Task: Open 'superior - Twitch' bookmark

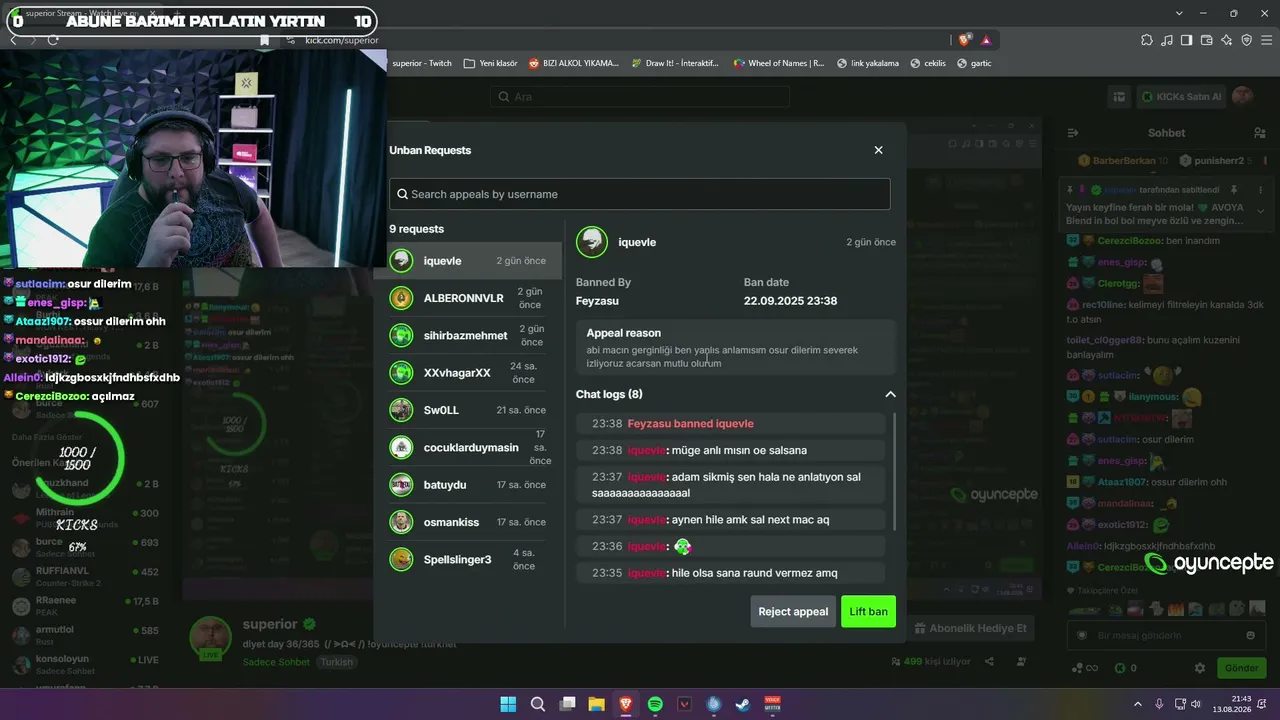Action: click(420, 63)
